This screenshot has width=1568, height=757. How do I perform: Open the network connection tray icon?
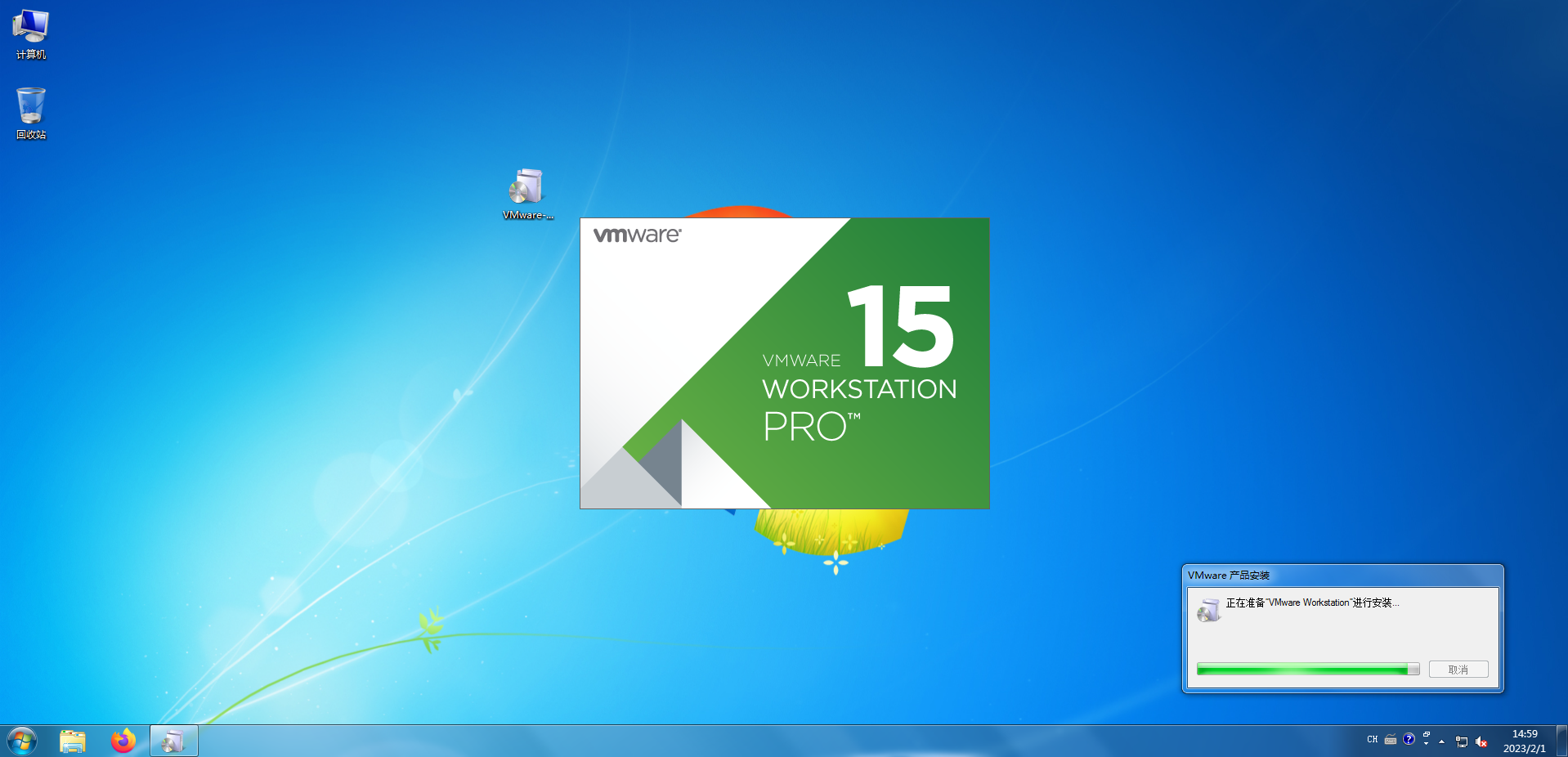1462,741
